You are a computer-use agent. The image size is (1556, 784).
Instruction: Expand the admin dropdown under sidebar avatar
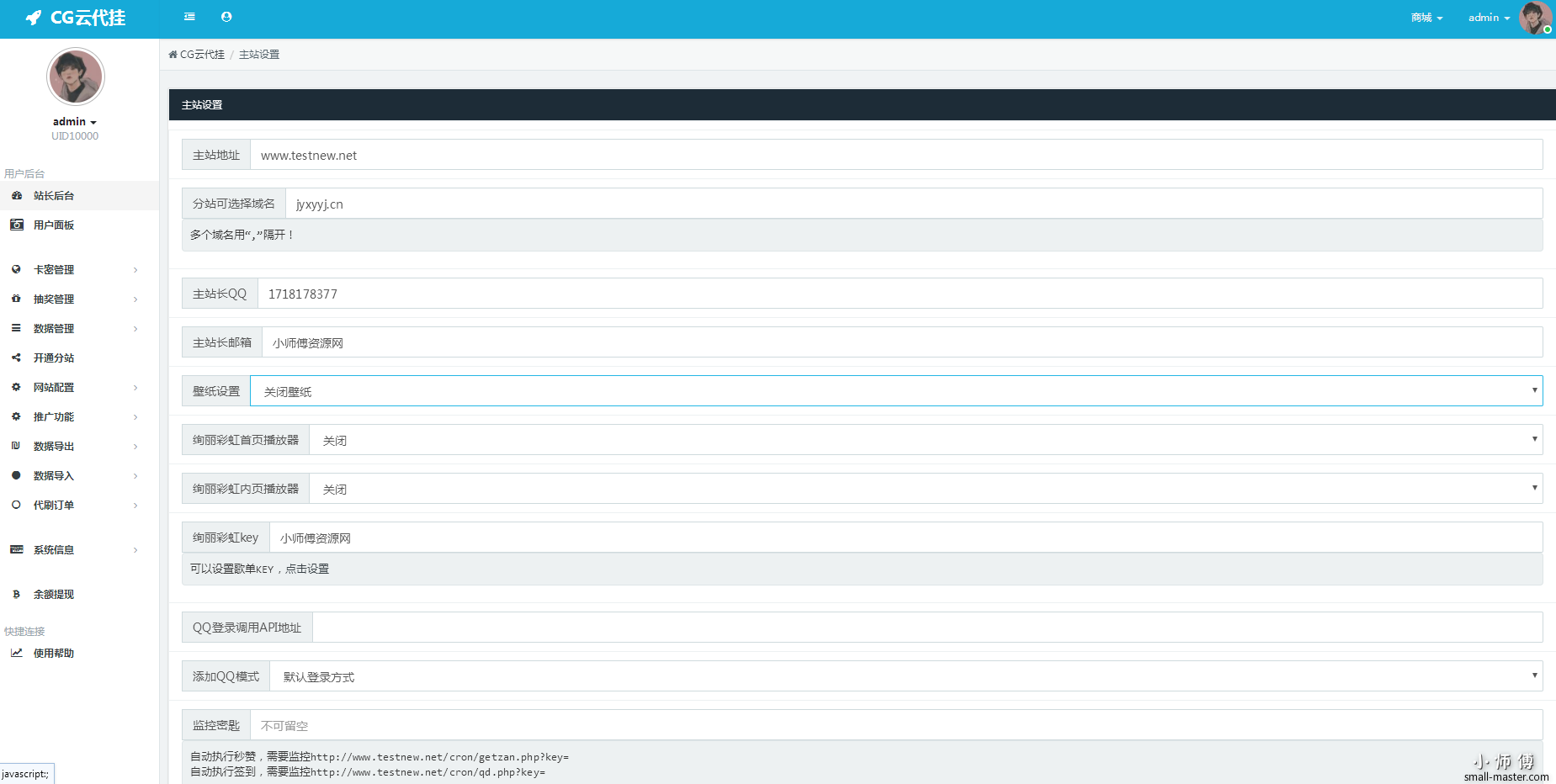(x=75, y=122)
